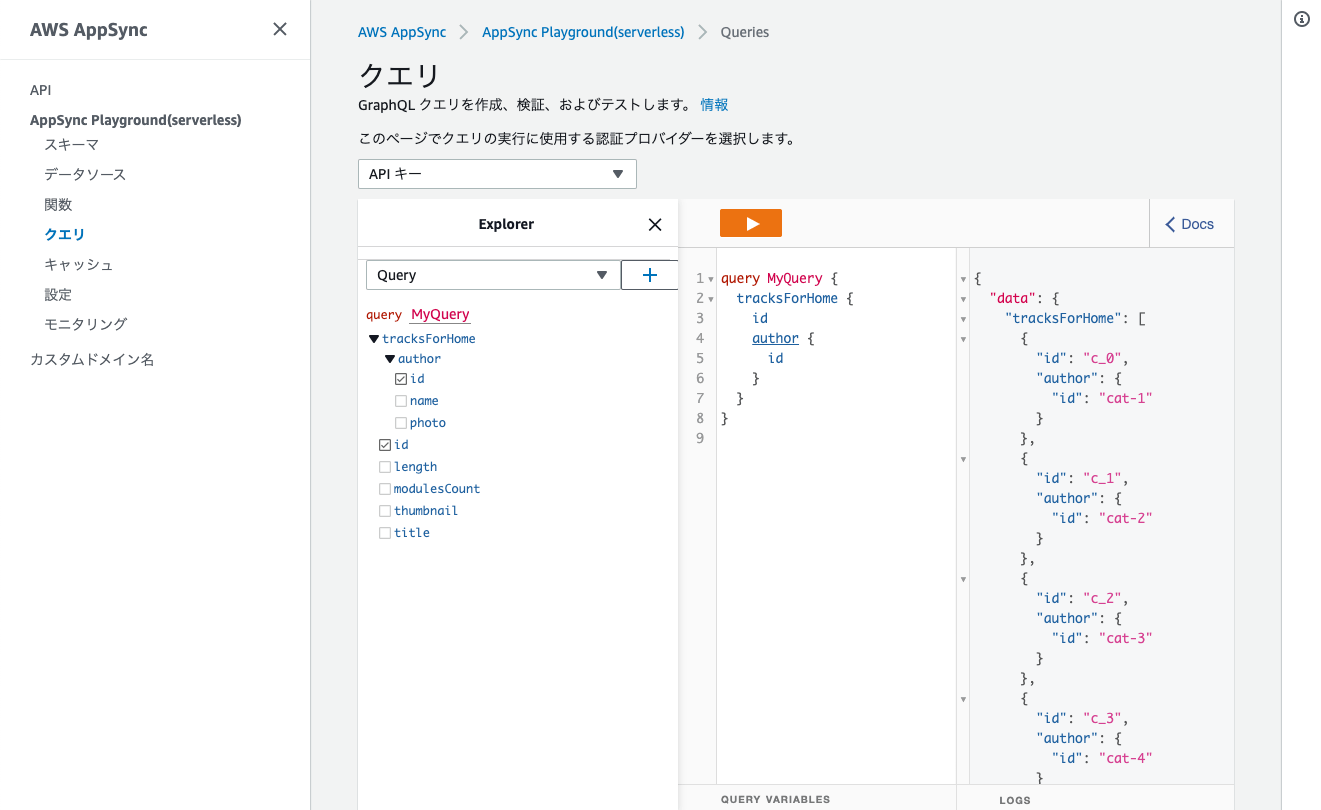
Task: Expand LOGS panel
Action: click(x=1015, y=800)
